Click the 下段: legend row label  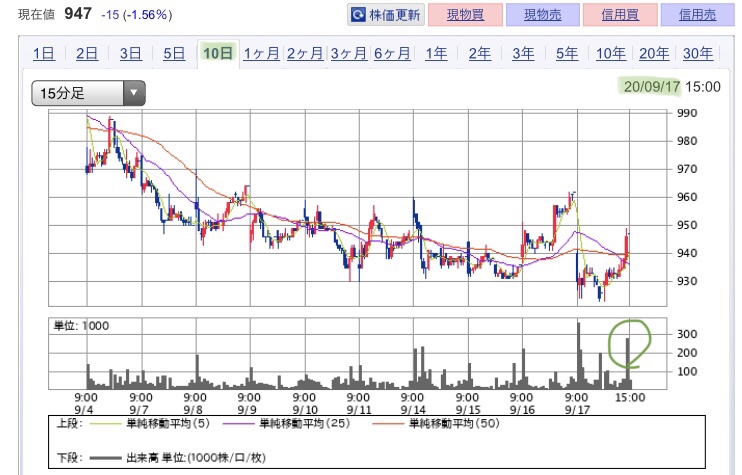70,457
